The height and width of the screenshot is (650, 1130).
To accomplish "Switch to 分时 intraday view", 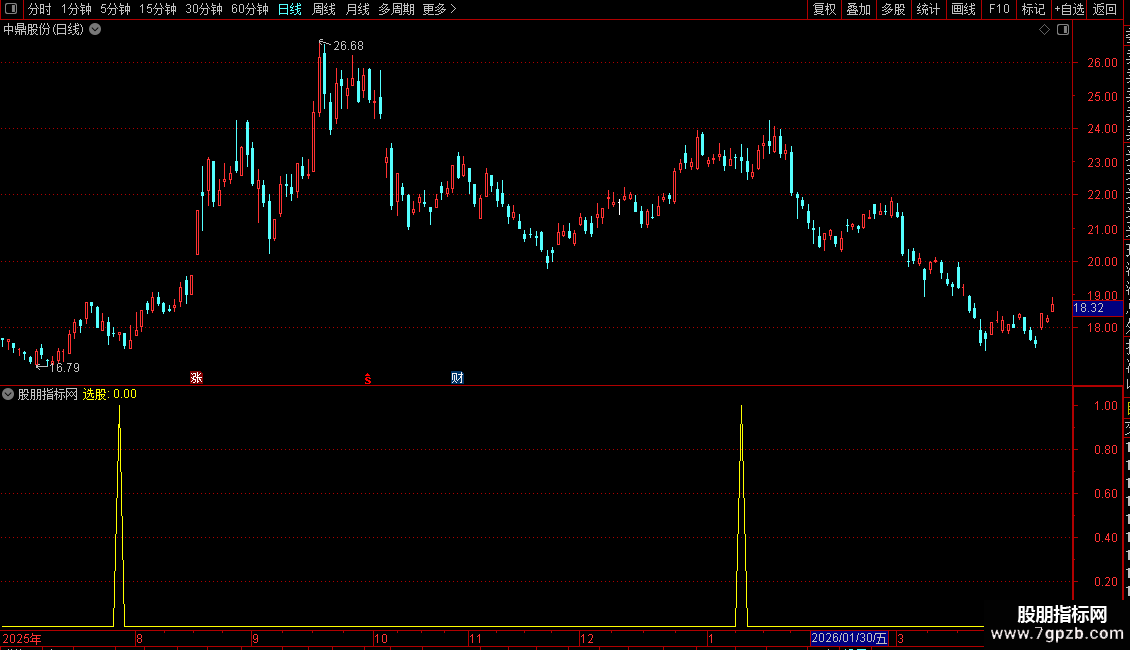I will 40,9.
